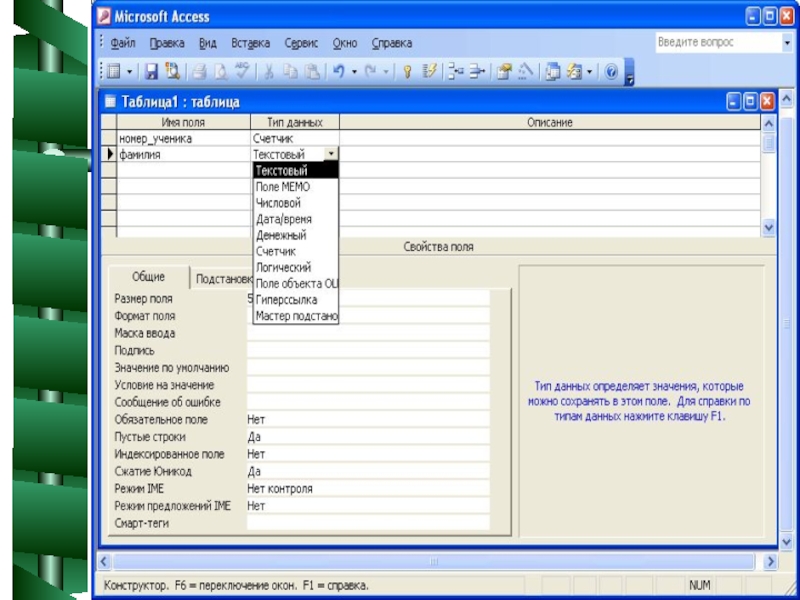This screenshot has height=600, width=800.
Task: Open the Вставка menu
Action: coord(250,43)
